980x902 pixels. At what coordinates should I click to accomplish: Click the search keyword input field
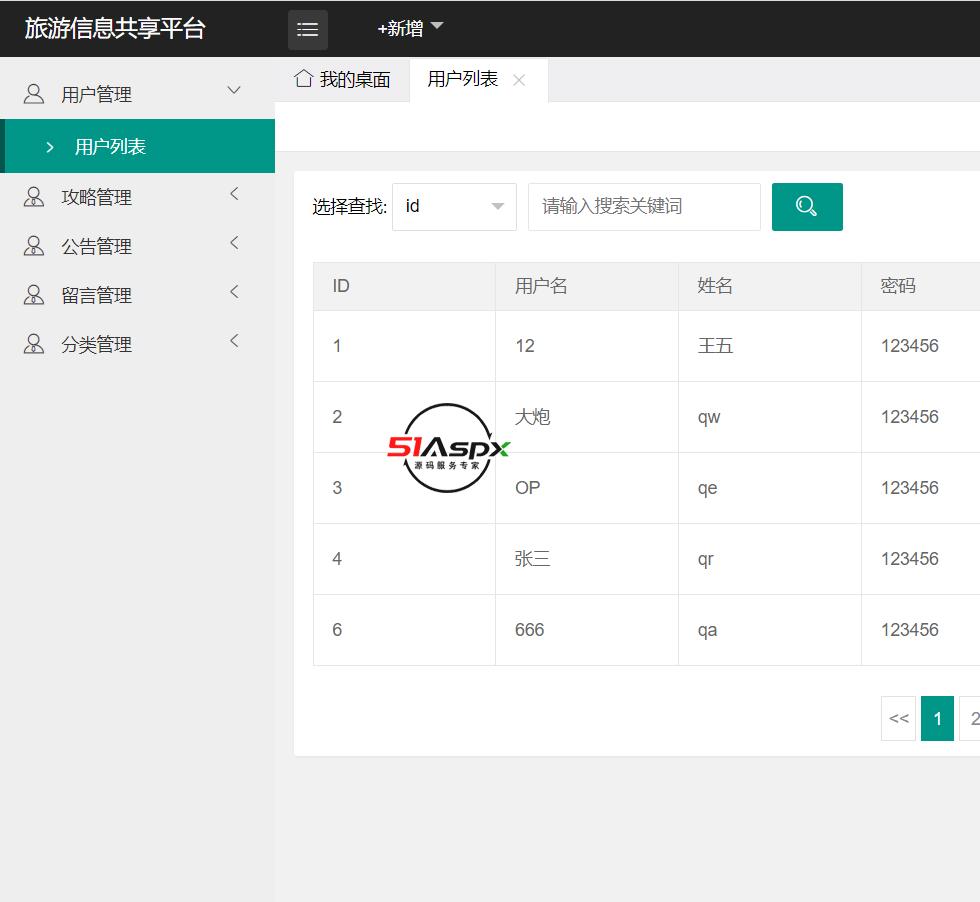pos(644,207)
